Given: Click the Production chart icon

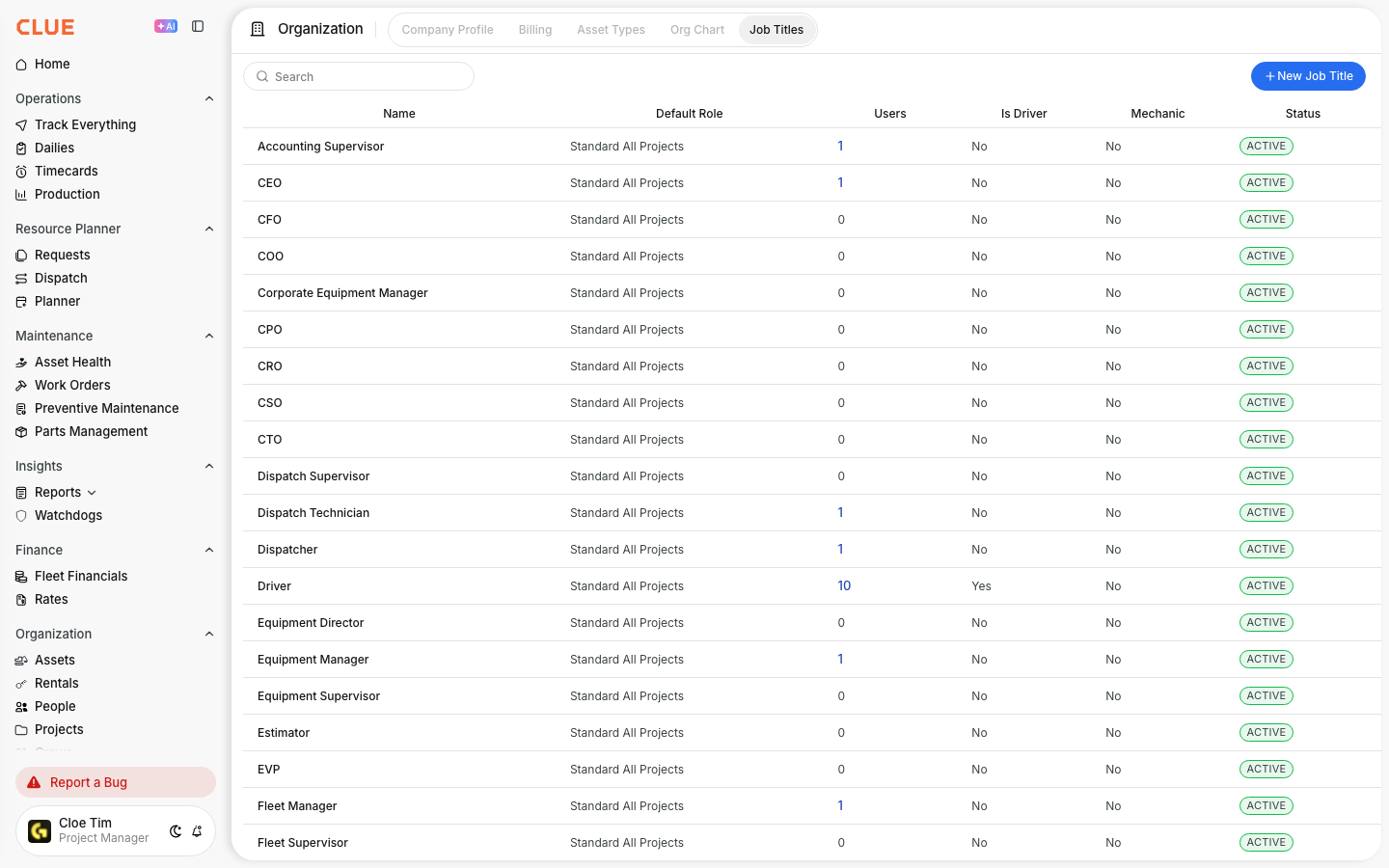Looking at the screenshot, I should point(21,195).
